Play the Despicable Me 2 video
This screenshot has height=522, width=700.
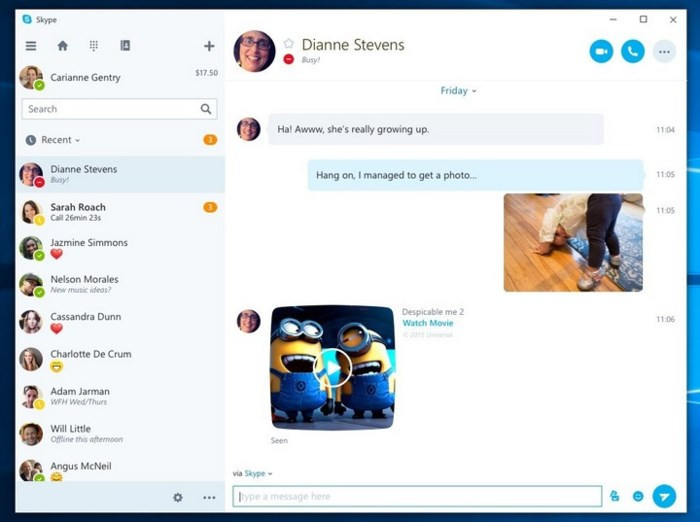pos(333,368)
